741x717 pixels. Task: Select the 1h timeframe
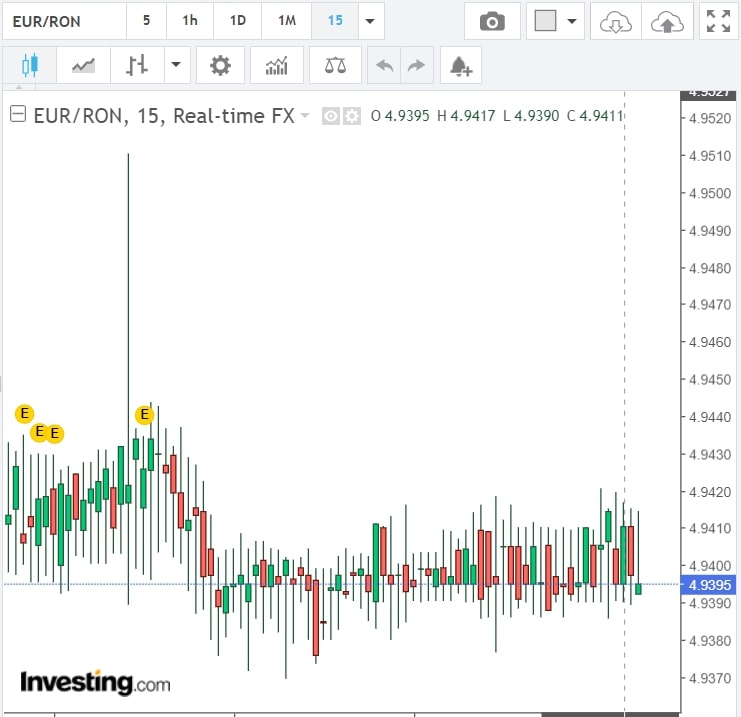click(x=189, y=21)
